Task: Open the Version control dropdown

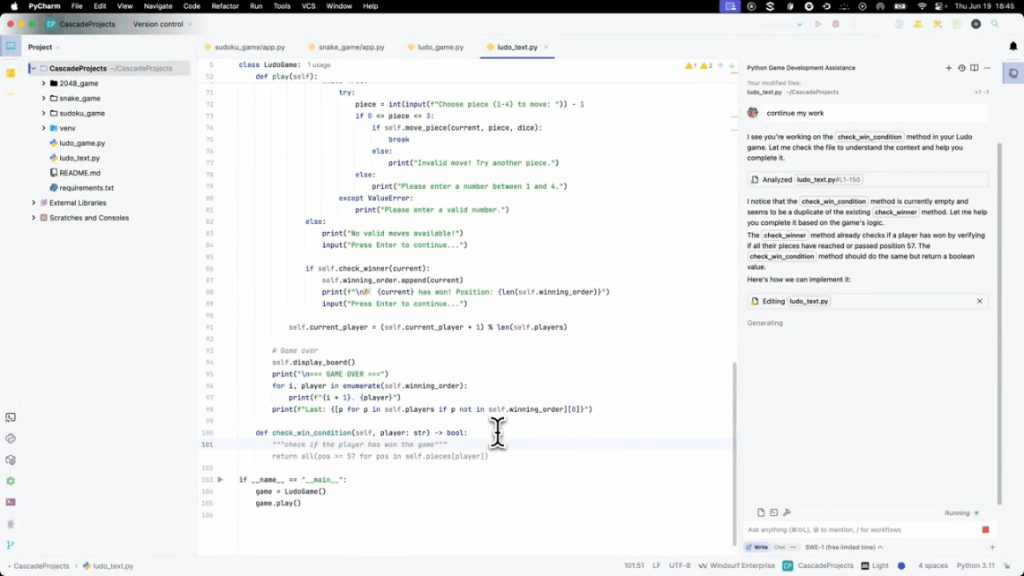Action: 162,24
